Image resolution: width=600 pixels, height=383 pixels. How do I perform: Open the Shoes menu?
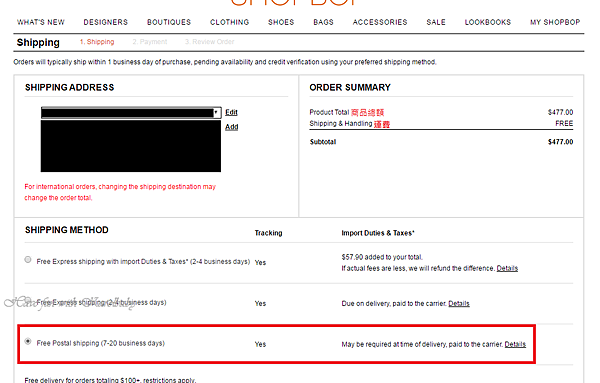281,22
